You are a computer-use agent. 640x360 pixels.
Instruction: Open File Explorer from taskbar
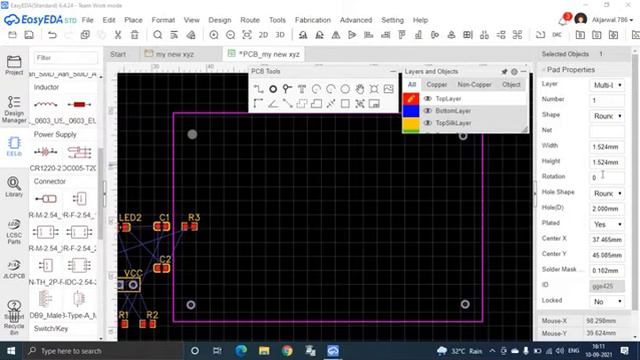pyautogui.click(x=264, y=351)
